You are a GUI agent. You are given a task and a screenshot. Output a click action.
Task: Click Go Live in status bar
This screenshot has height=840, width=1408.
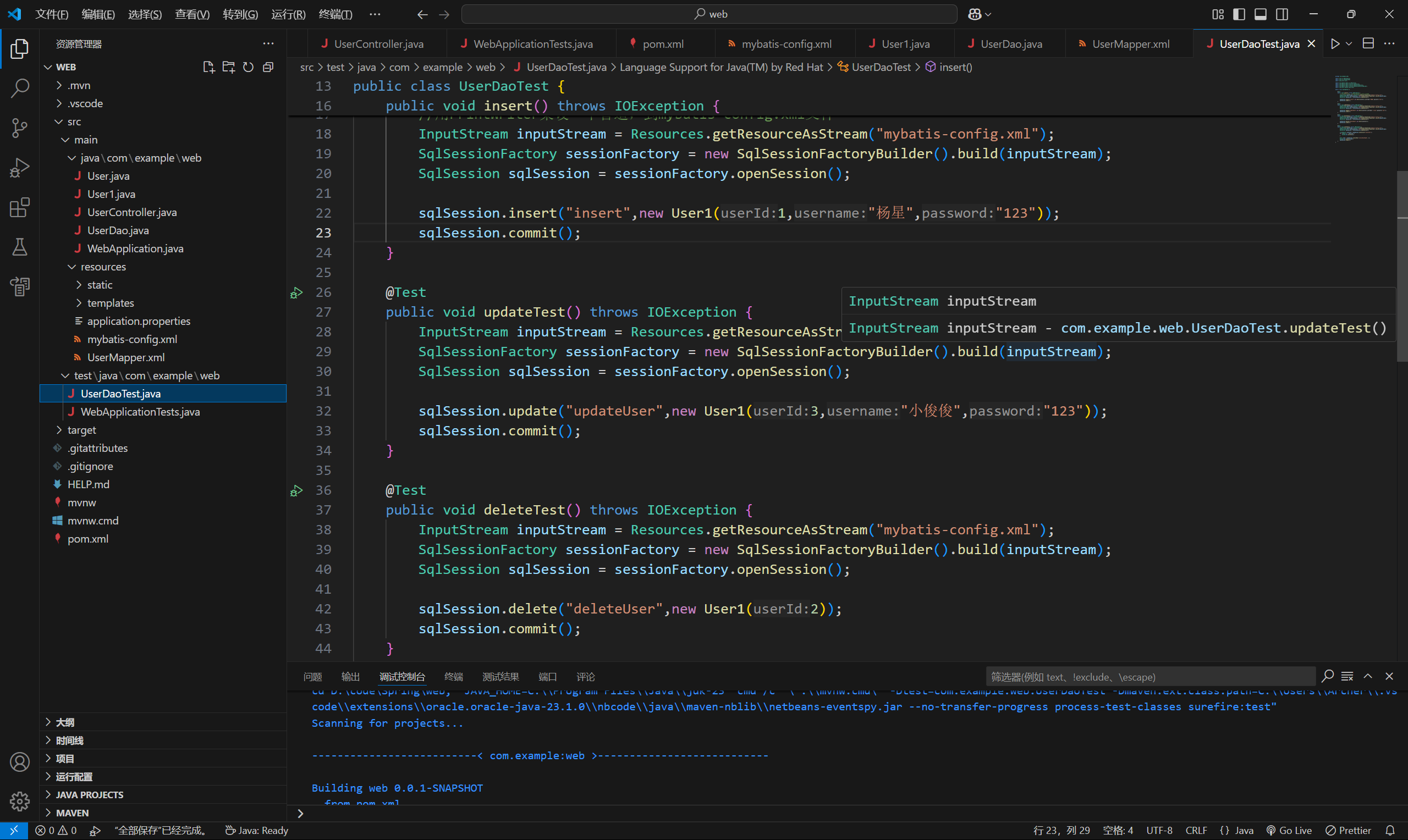1289,830
